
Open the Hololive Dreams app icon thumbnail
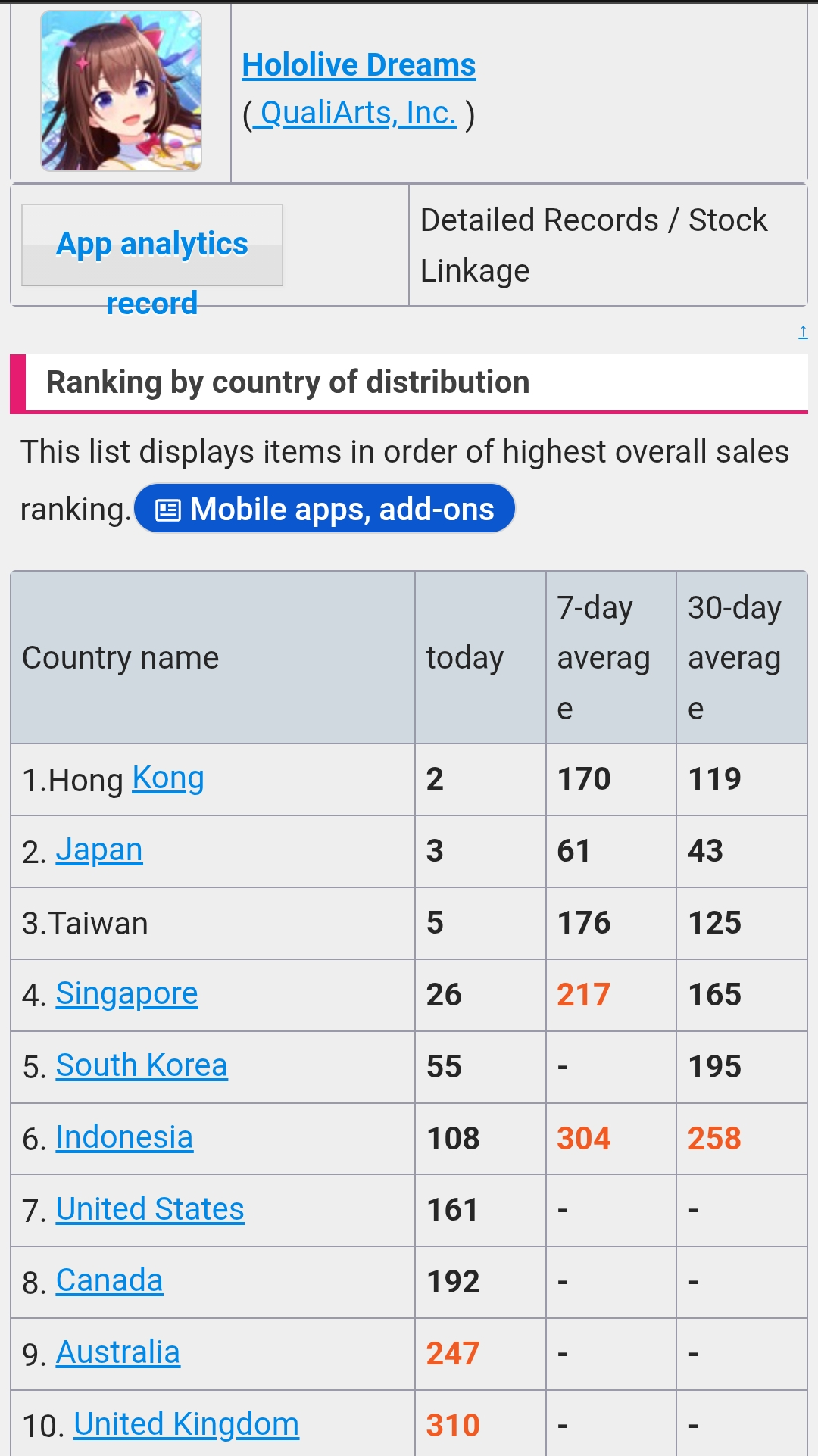pos(121,91)
